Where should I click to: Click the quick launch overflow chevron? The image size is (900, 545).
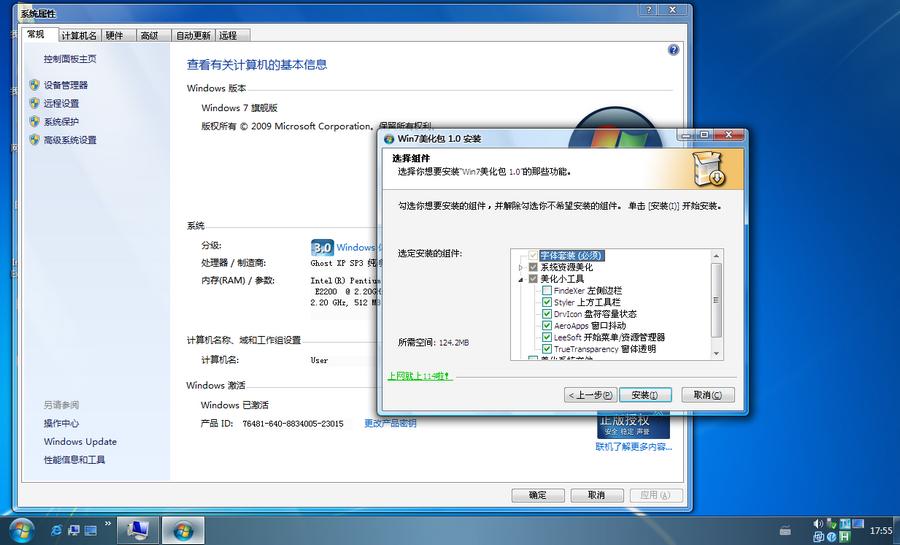pos(108,524)
